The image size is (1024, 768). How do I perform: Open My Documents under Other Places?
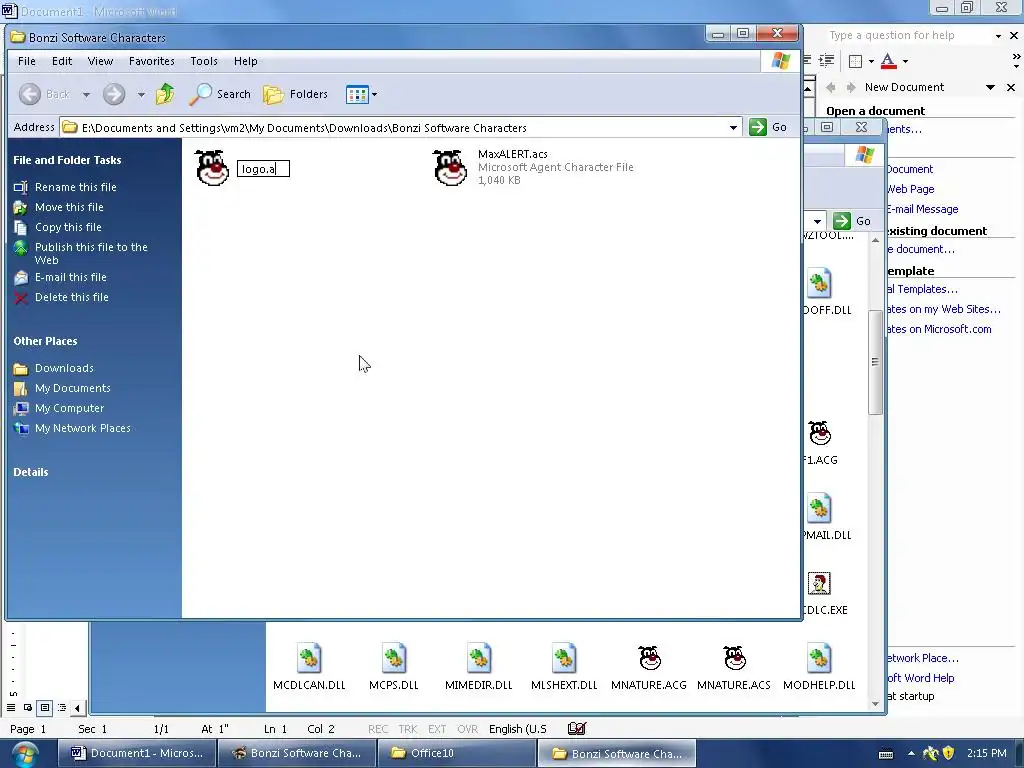click(x=72, y=388)
